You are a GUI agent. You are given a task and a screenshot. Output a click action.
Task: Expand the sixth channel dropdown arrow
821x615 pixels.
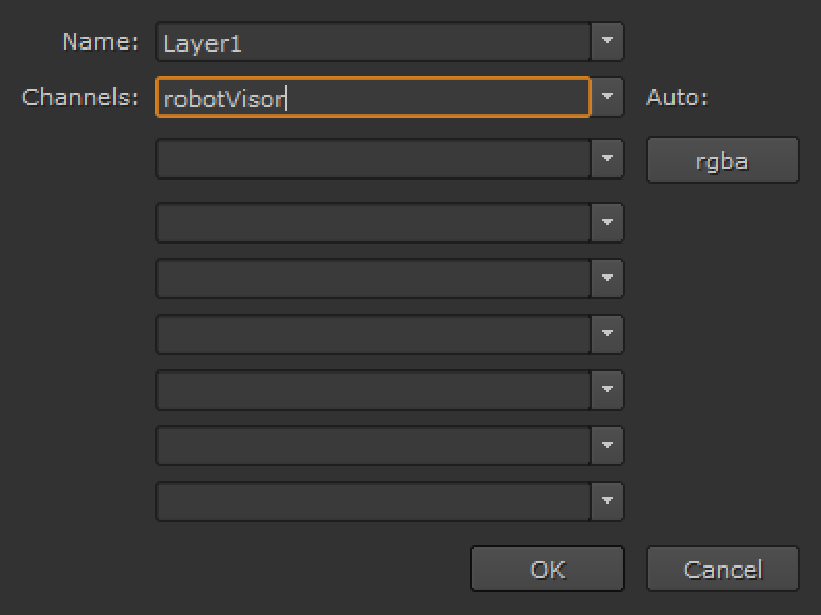pyautogui.click(x=607, y=390)
